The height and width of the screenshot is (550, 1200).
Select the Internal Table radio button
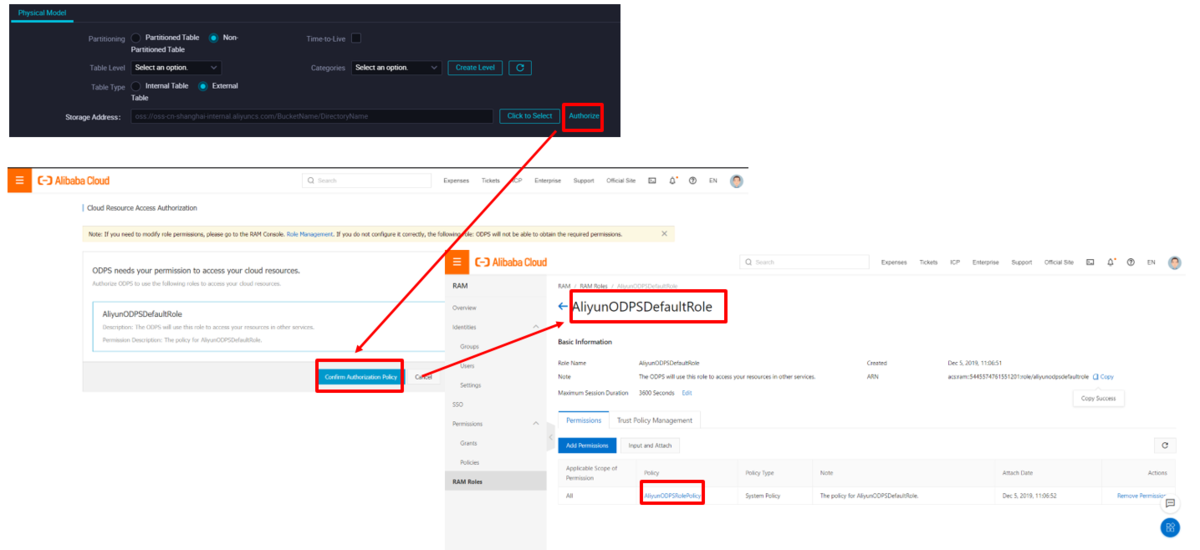click(136, 86)
